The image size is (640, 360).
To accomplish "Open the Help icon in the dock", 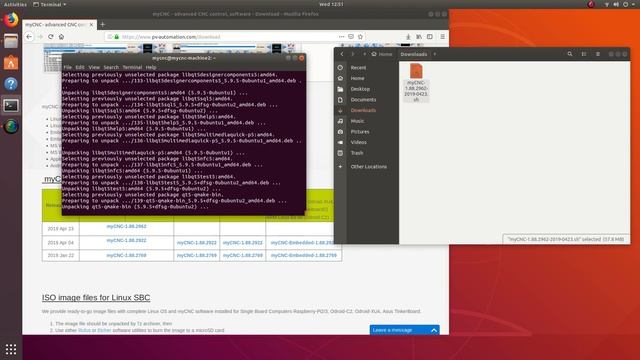I will (11, 84).
